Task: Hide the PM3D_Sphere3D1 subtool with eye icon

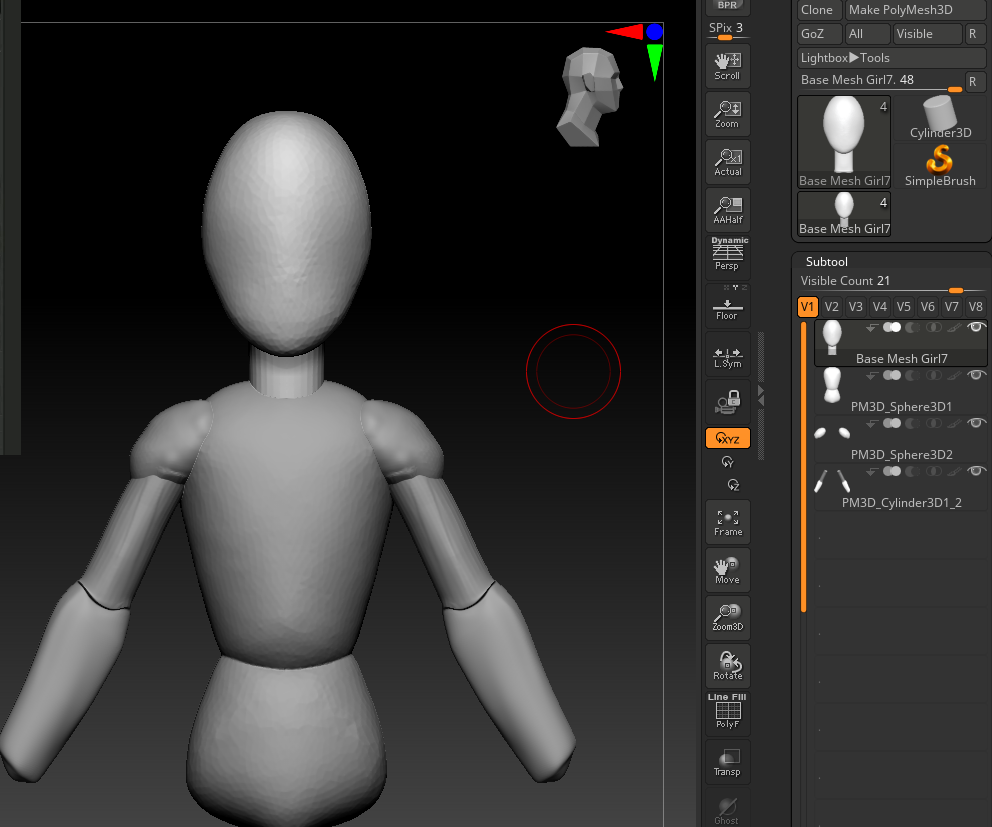Action: click(x=976, y=375)
